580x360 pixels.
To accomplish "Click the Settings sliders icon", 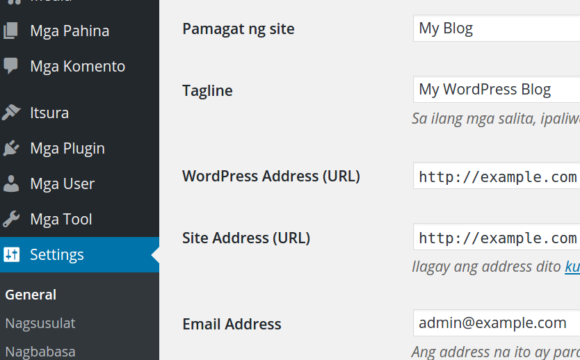I will pyautogui.click(x=11, y=255).
